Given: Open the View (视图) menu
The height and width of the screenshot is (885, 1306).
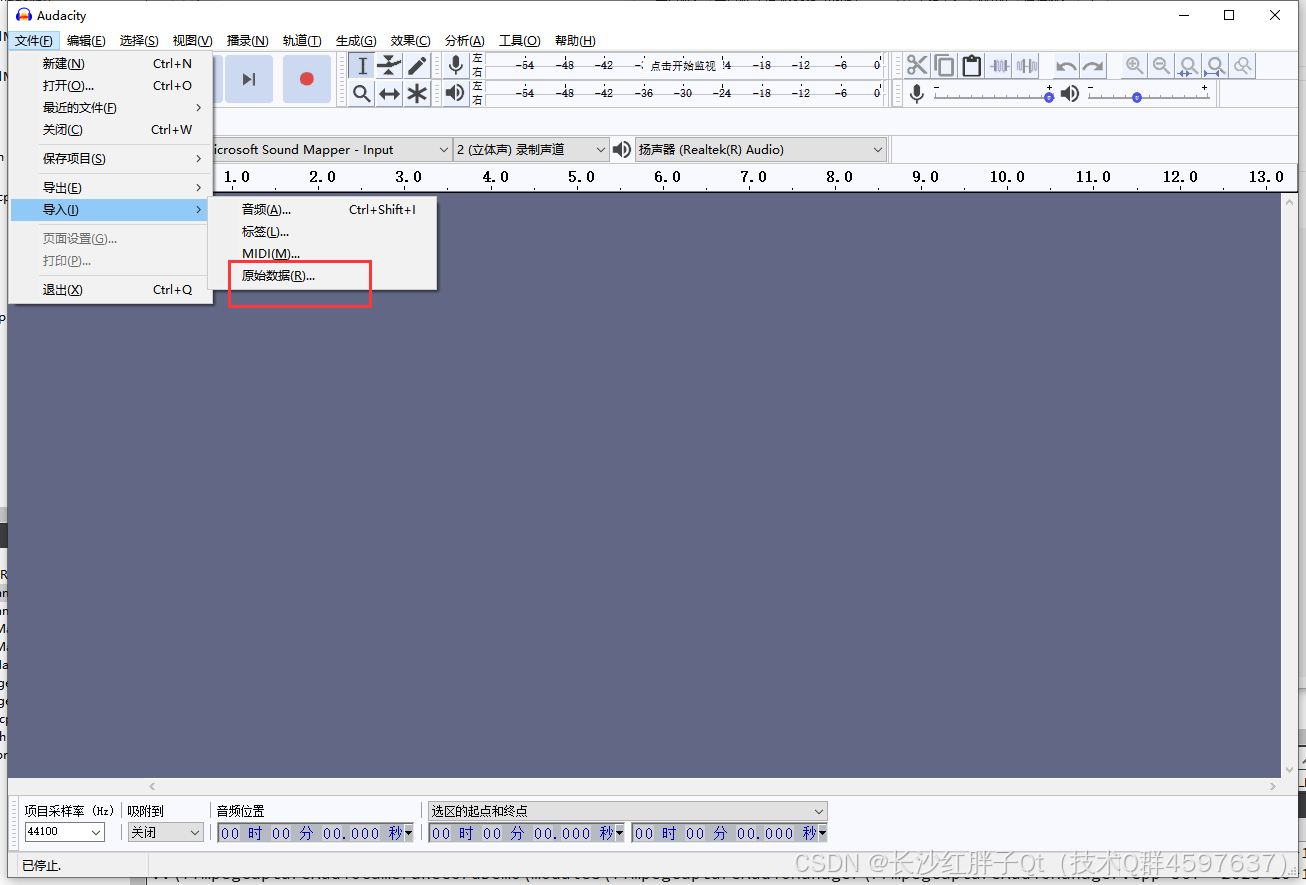Looking at the screenshot, I should point(192,41).
